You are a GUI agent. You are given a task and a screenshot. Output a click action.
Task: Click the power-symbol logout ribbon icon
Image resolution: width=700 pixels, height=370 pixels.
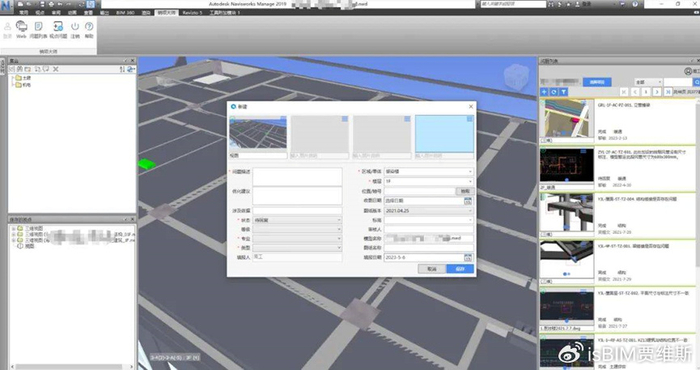75,29
